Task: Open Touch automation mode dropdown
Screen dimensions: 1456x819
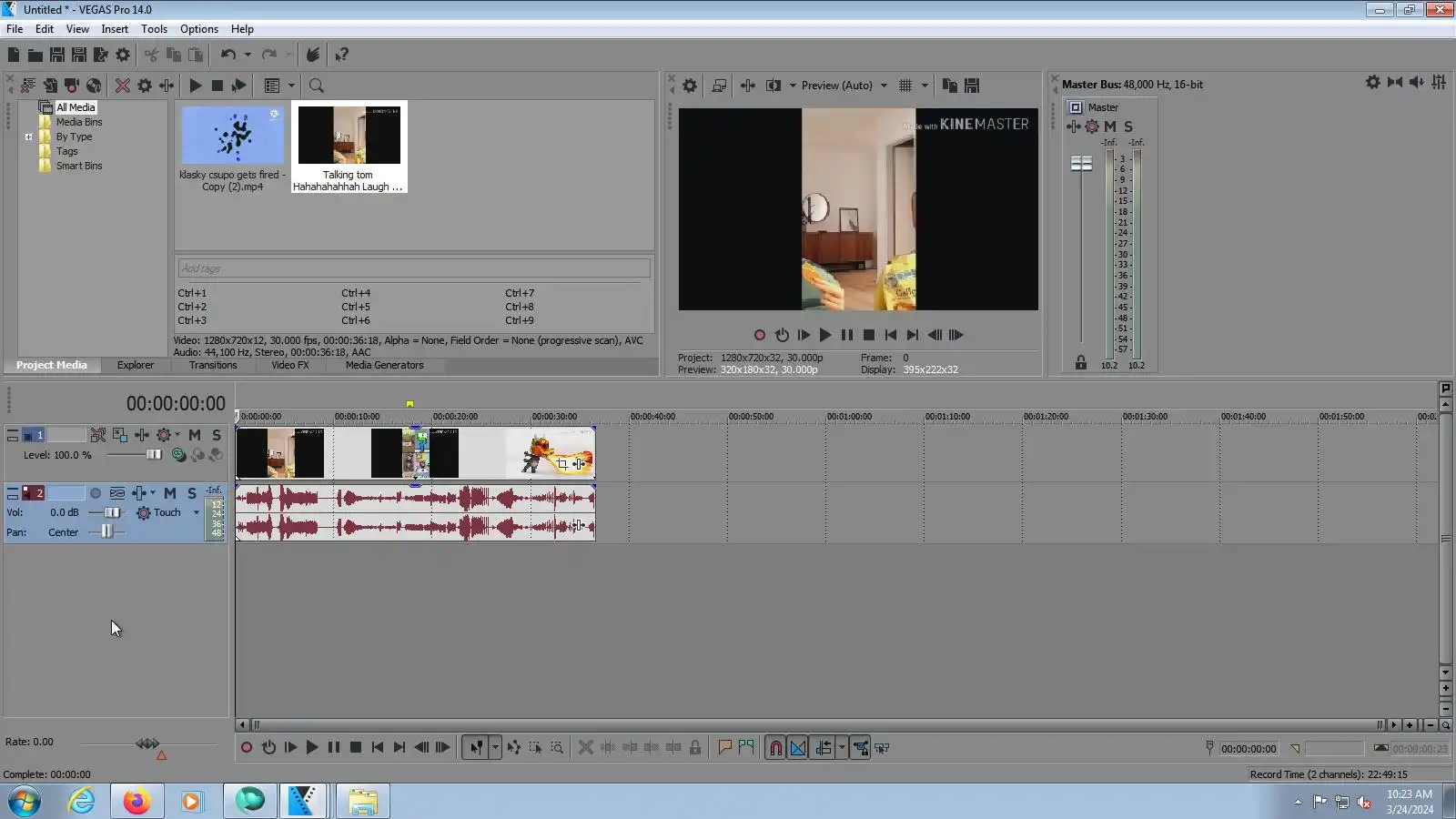Action: tap(197, 513)
